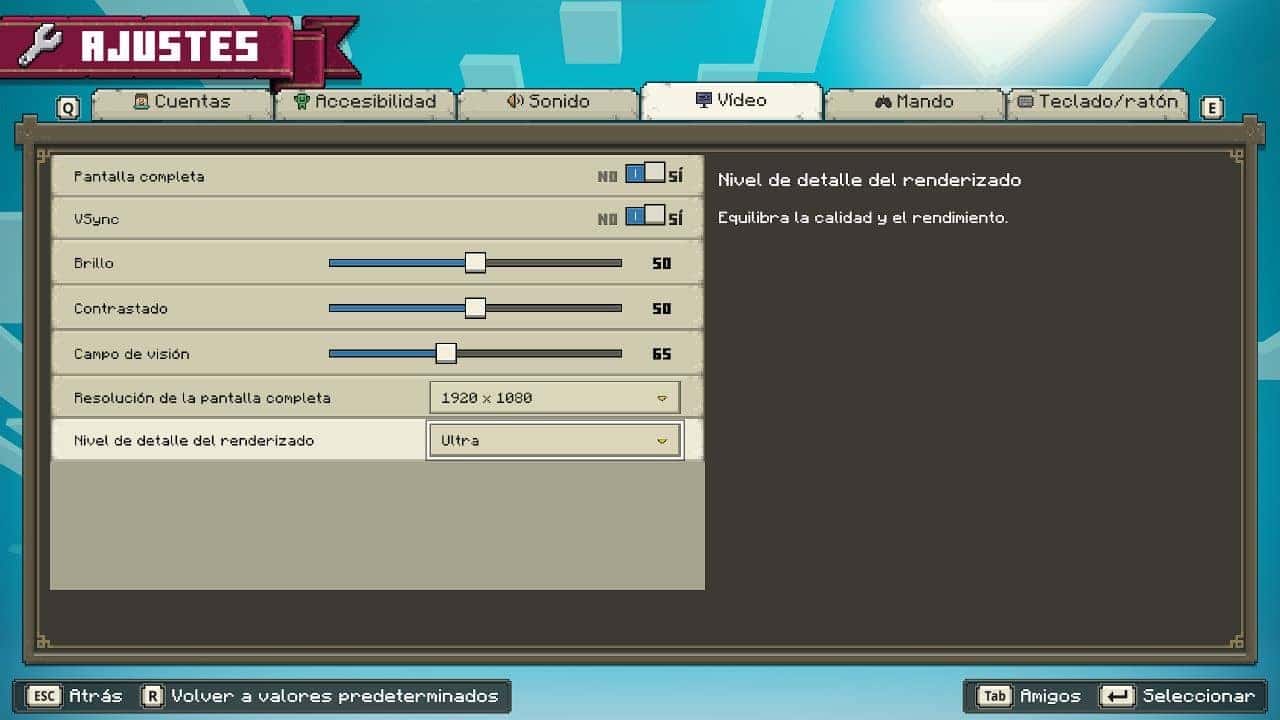Click the Atrás back button label
1280x720 pixels.
click(x=96, y=696)
